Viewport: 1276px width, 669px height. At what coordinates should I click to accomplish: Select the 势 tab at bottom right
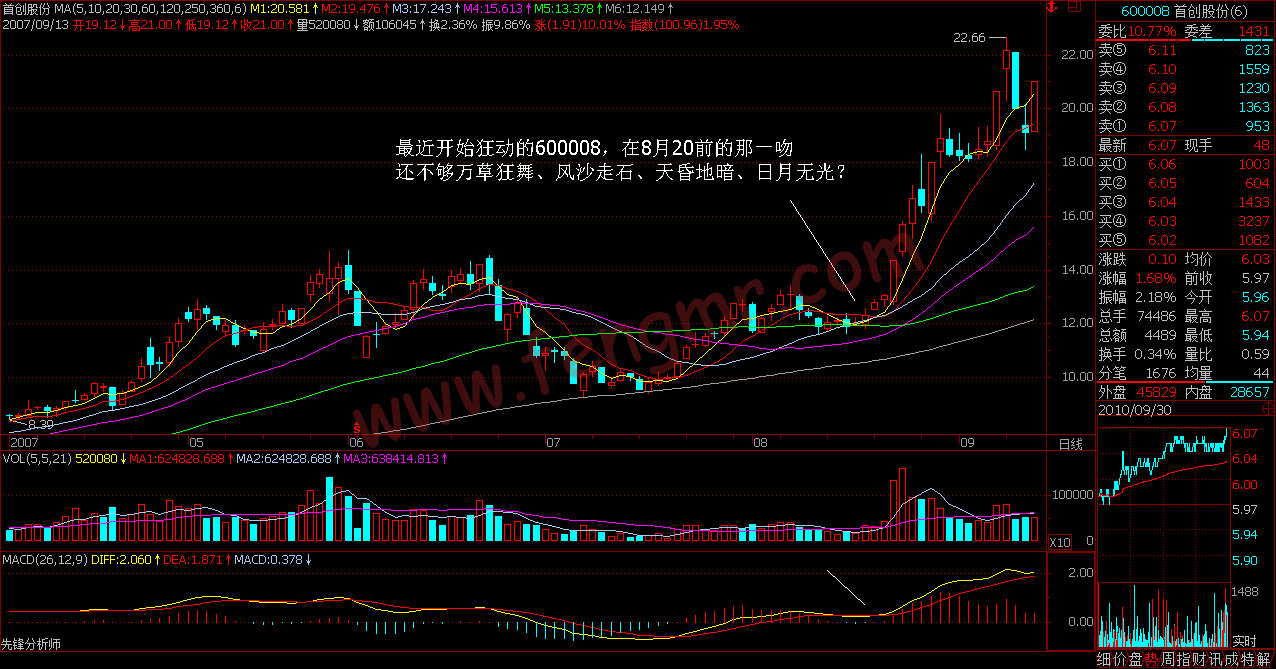point(1151,659)
